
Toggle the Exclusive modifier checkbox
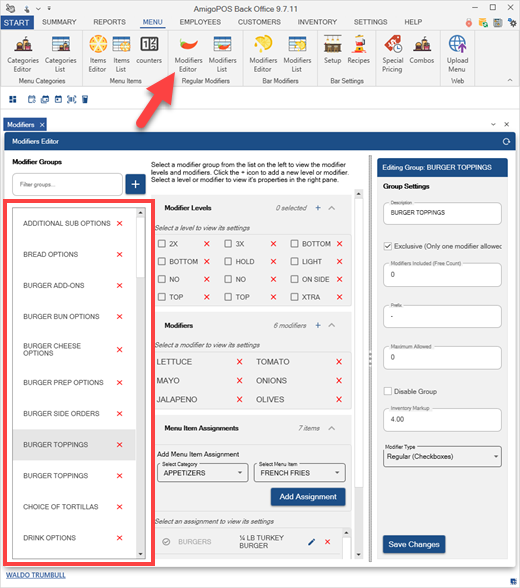point(388,246)
